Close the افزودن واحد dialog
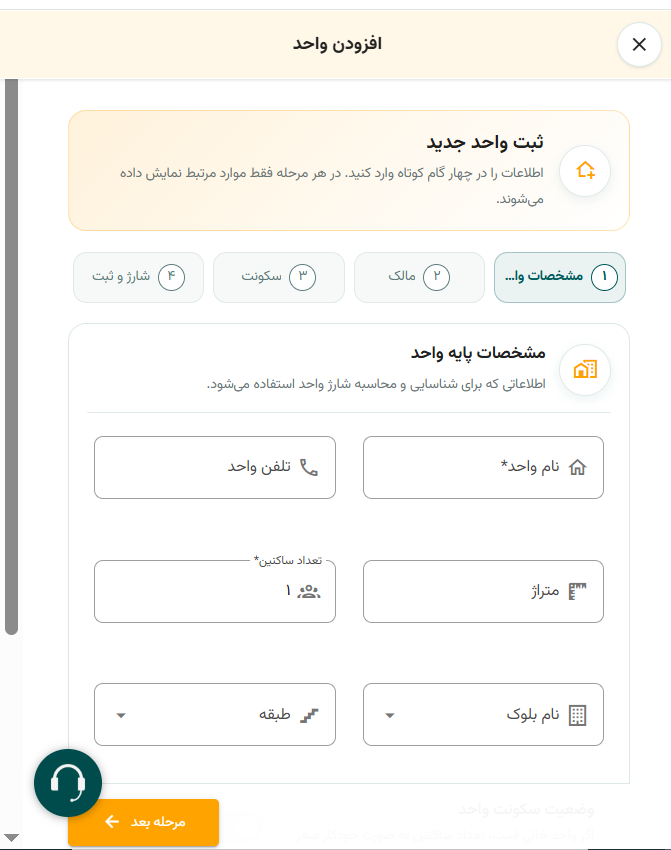The height and width of the screenshot is (850, 671). click(x=639, y=44)
